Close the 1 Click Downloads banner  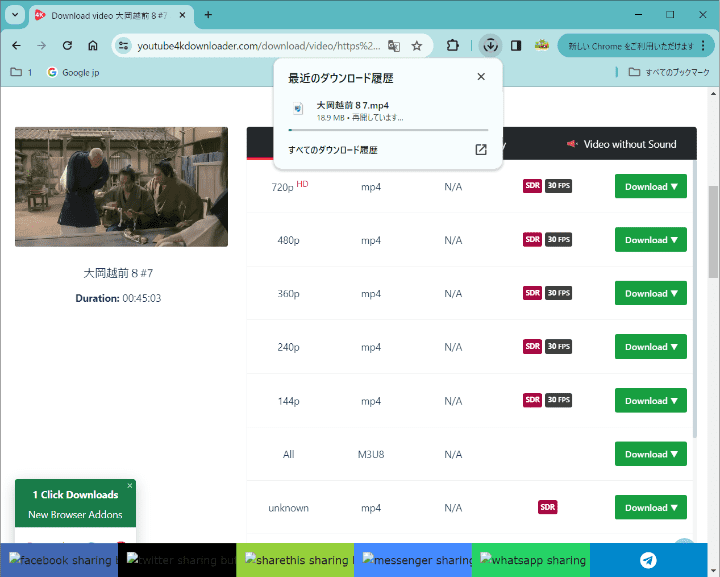pyautogui.click(x=129, y=486)
